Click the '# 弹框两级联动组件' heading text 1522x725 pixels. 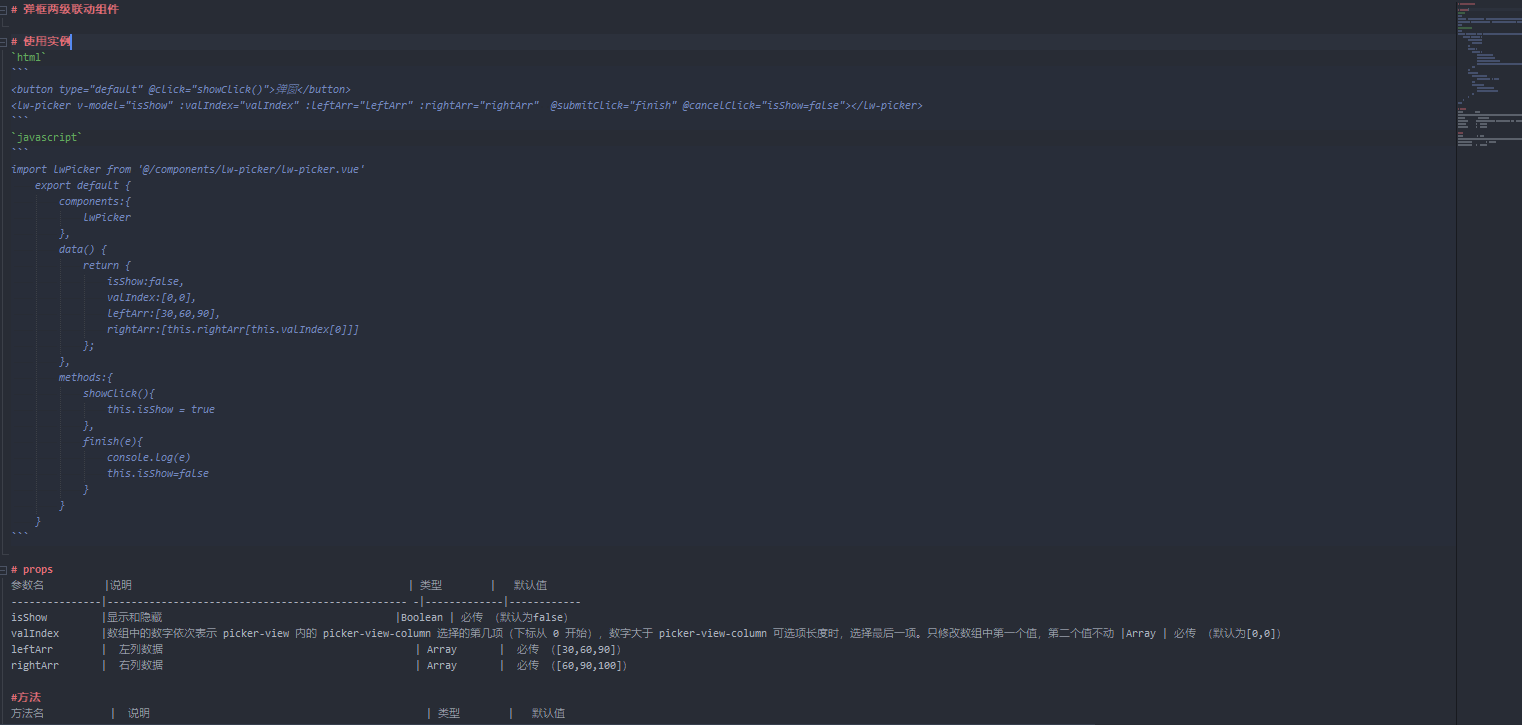click(x=64, y=9)
